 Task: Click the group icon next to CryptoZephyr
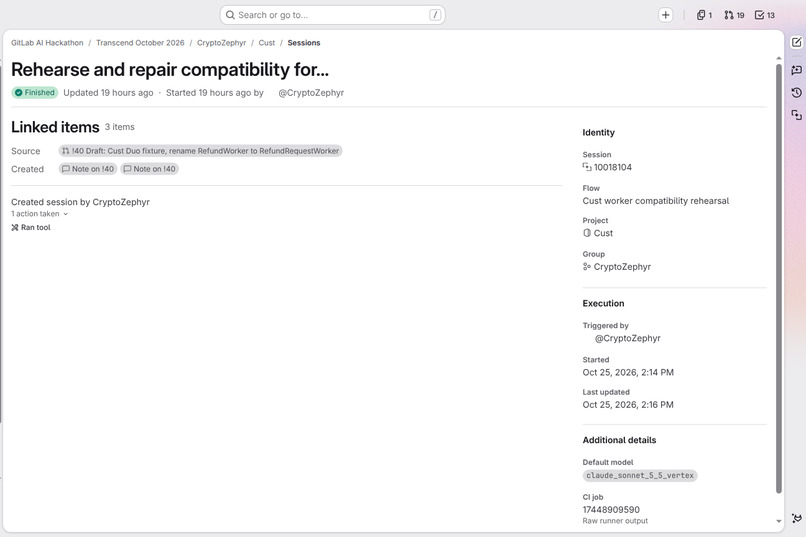587,267
